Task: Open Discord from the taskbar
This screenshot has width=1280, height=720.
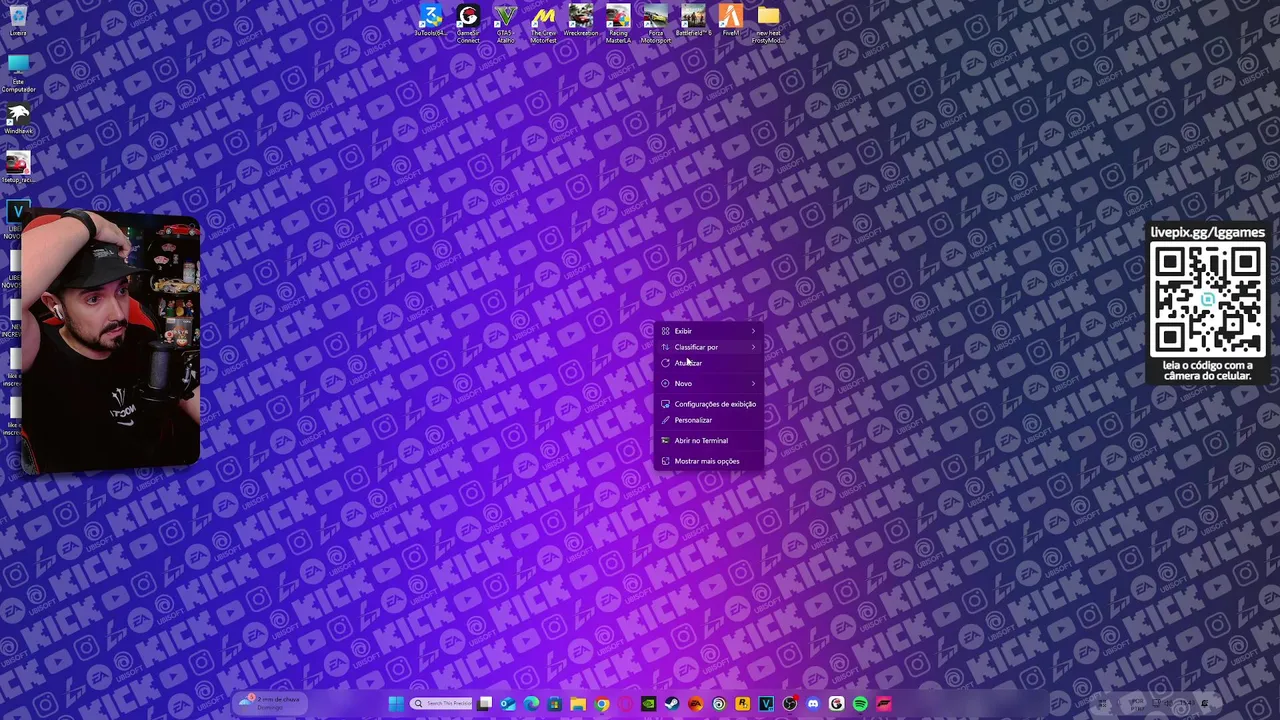Action: [x=813, y=704]
